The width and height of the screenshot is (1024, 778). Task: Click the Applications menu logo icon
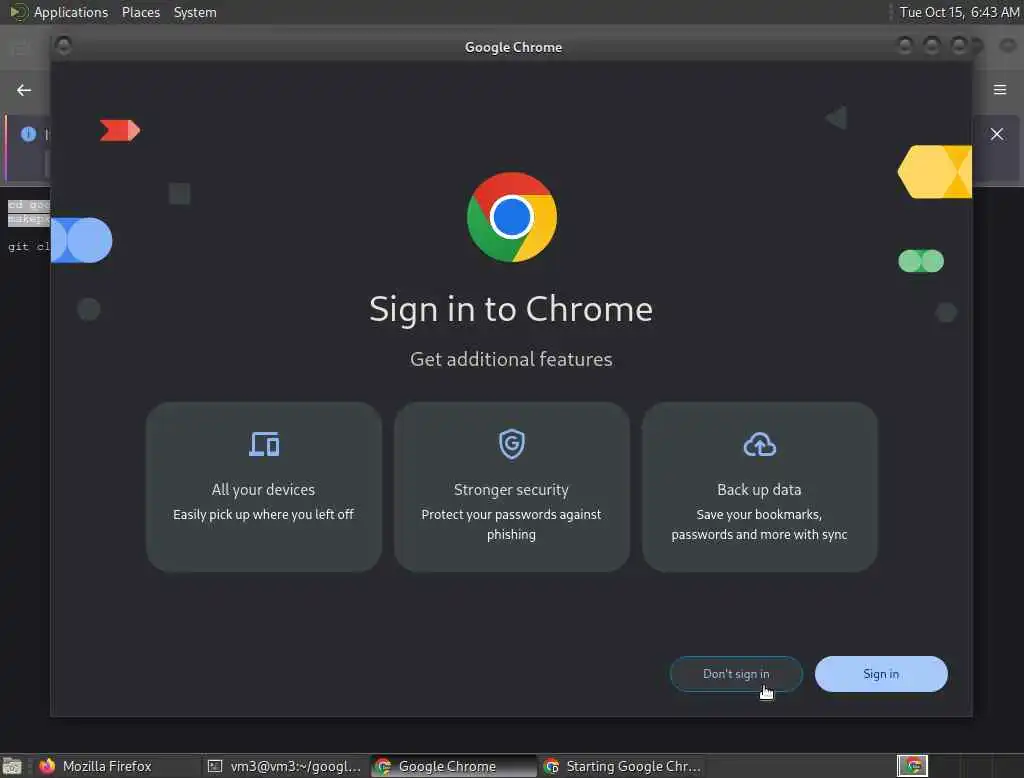18,12
